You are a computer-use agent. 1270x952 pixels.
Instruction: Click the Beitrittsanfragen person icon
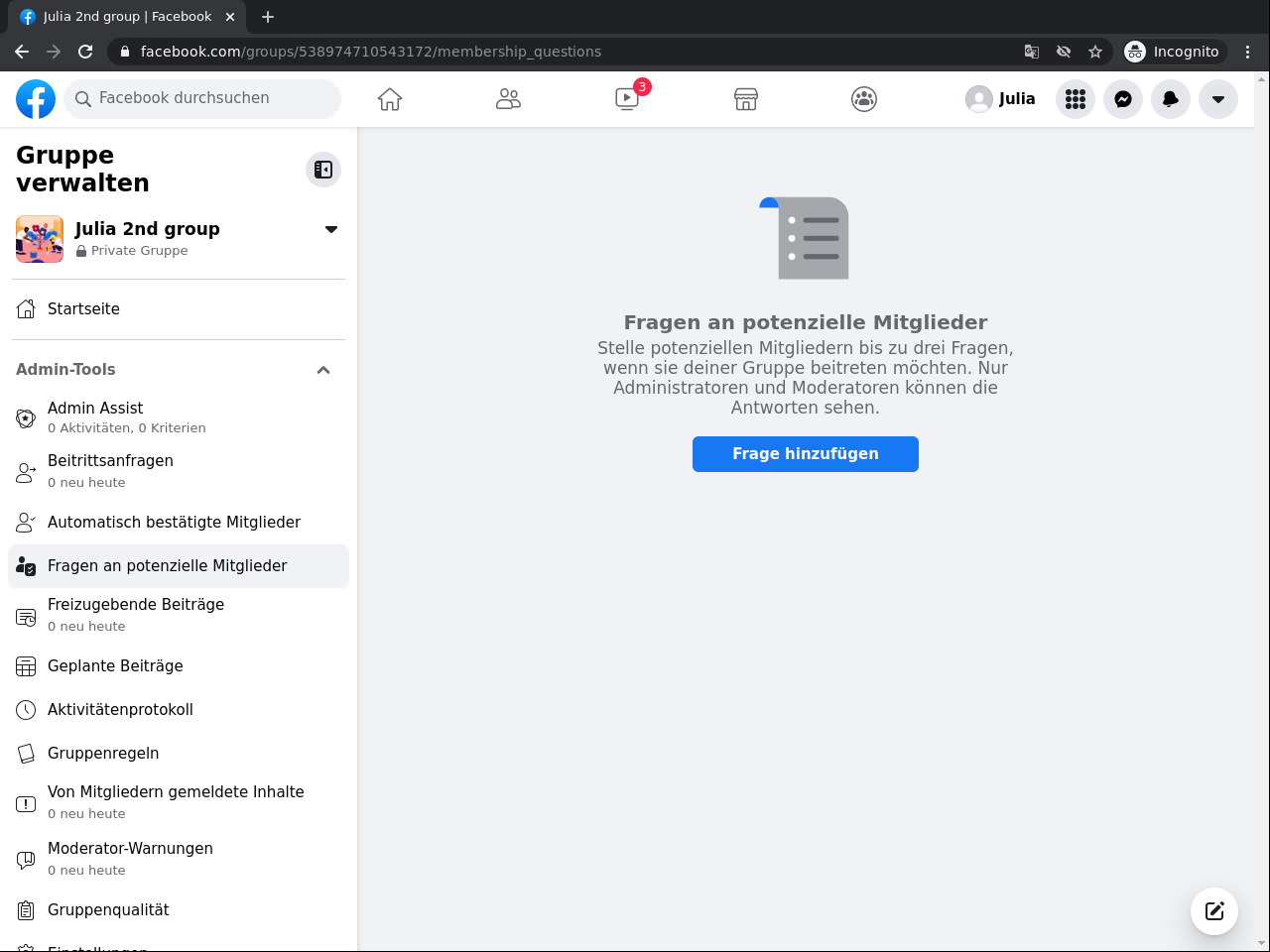26,472
